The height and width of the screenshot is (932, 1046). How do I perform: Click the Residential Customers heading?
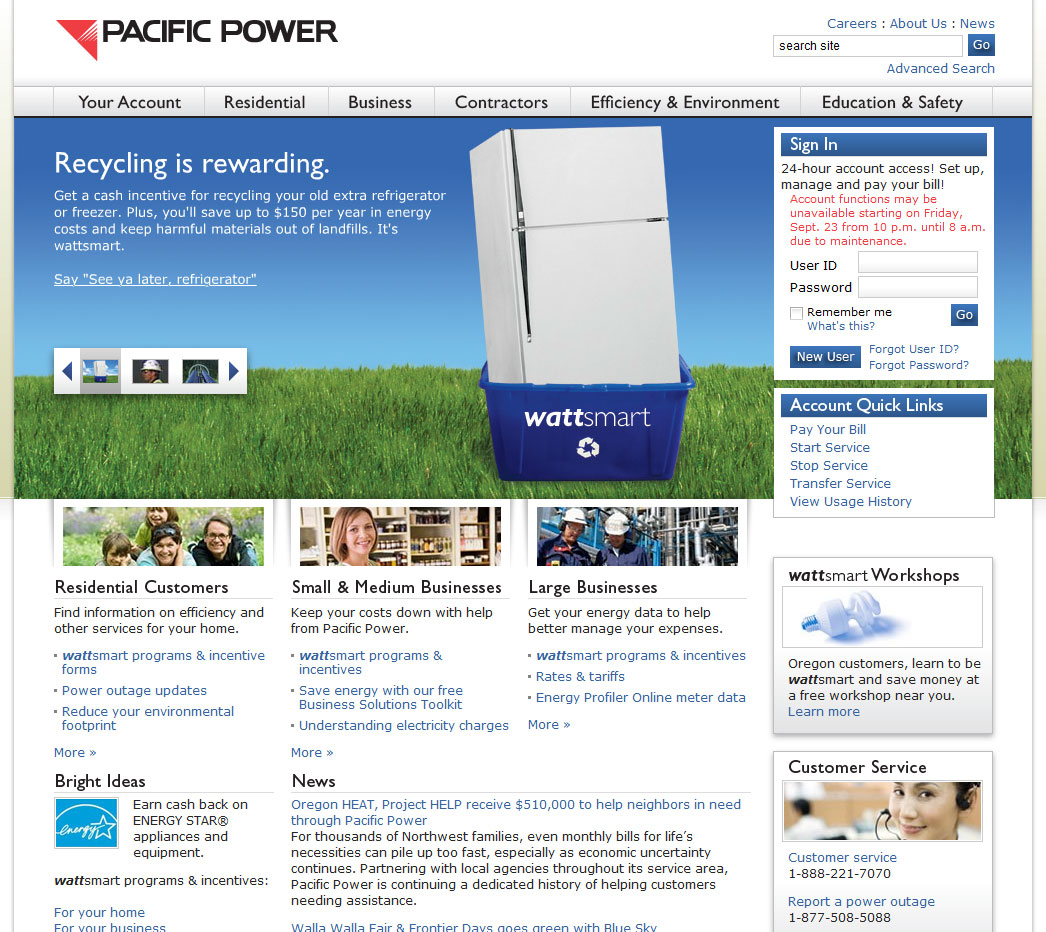141,587
